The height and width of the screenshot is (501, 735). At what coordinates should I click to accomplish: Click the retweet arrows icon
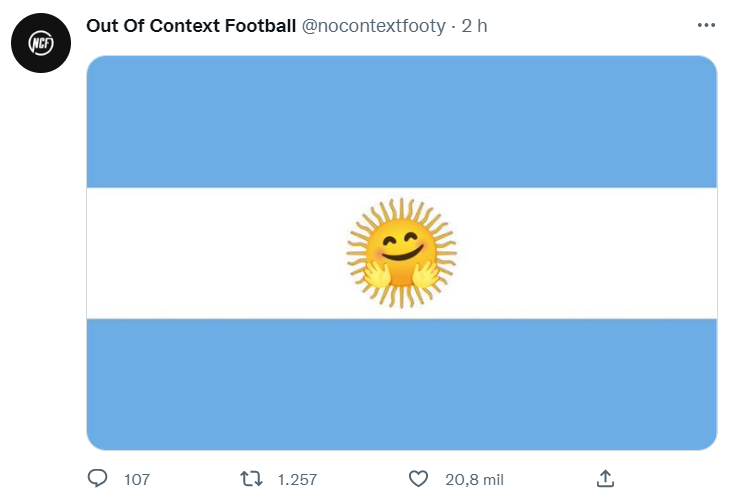click(251, 479)
